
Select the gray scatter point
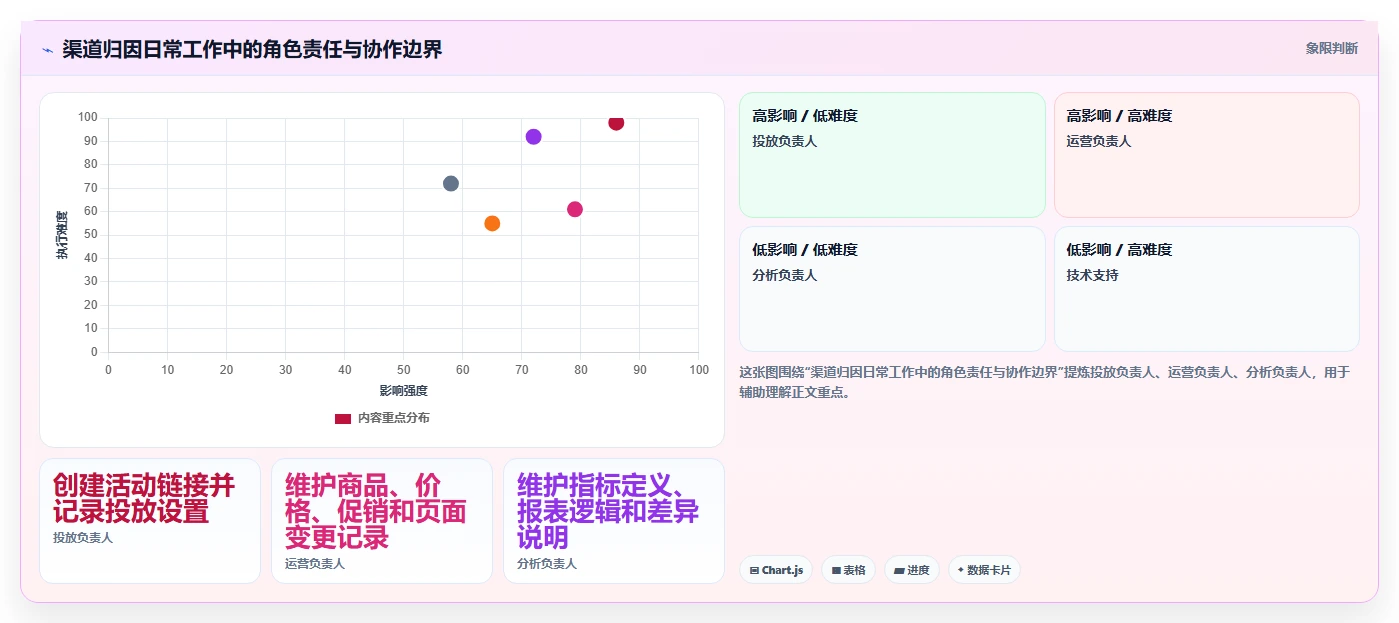tap(451, 184)
